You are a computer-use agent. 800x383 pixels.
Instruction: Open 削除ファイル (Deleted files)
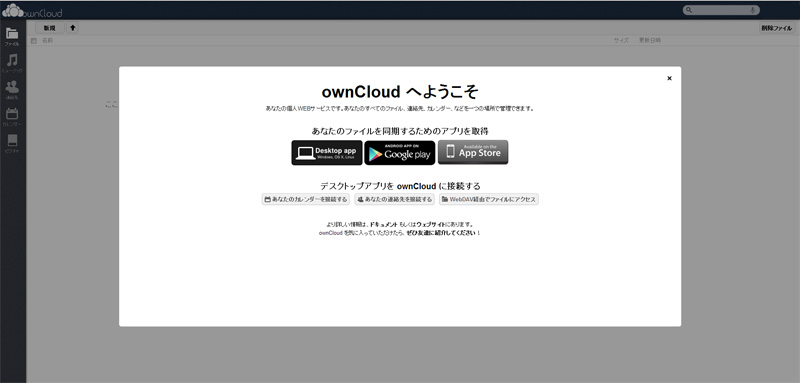[x=777, y=29]
